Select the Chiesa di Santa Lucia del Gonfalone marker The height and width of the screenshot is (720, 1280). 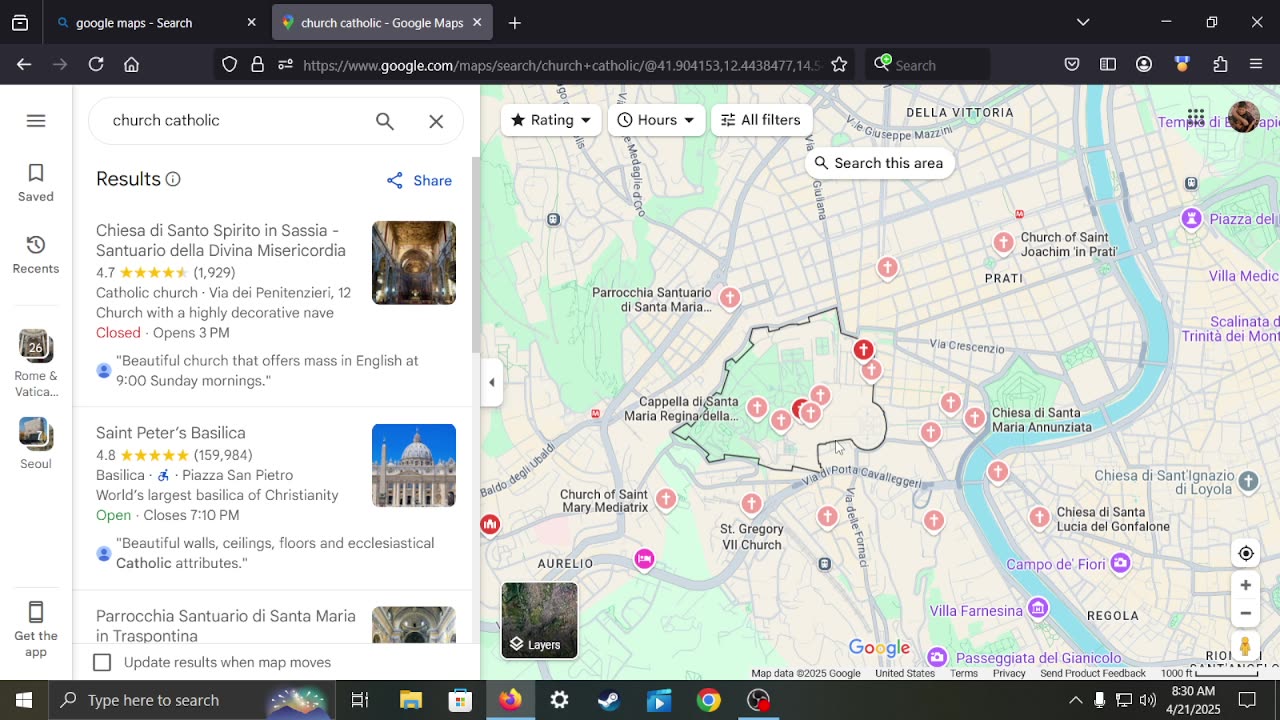point(1040,517)
